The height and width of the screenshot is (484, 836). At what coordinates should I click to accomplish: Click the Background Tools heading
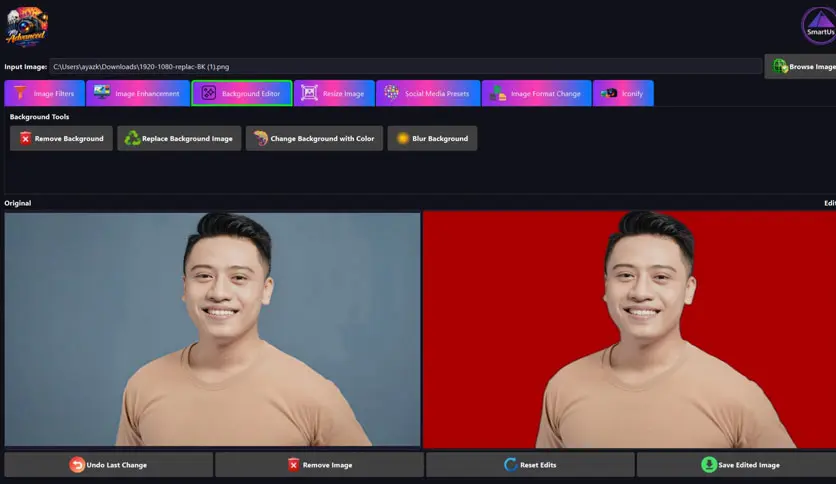click(x=39, y=117)
